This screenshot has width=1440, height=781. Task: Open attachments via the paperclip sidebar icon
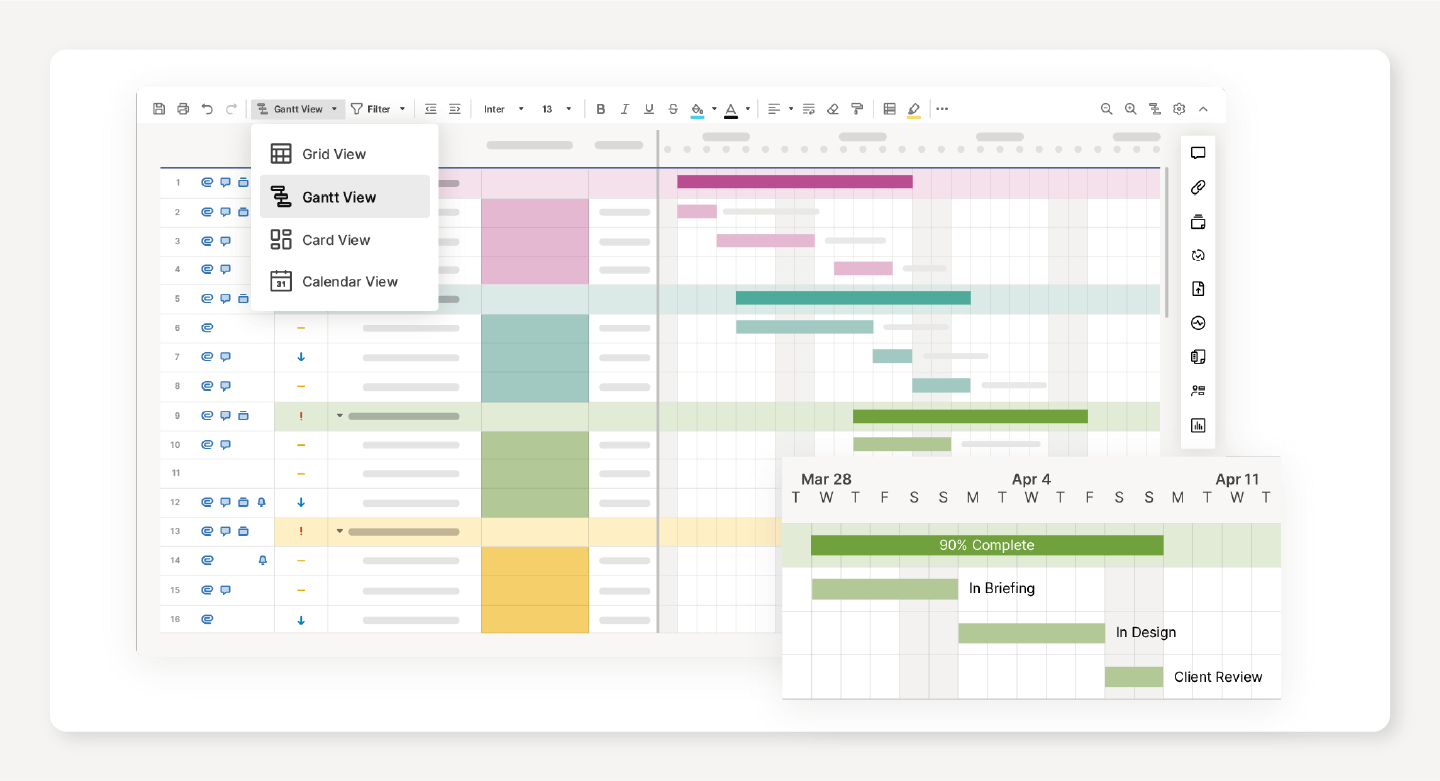[1198, 187]
